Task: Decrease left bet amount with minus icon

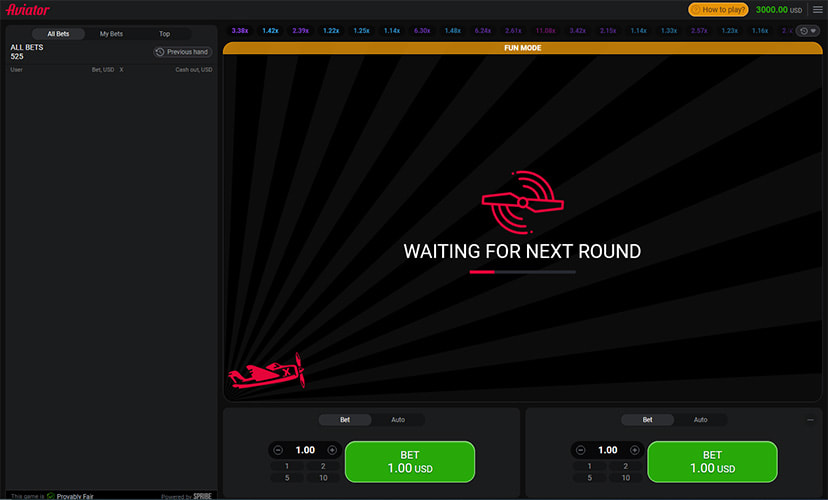Action: click(x=277, y=450)
